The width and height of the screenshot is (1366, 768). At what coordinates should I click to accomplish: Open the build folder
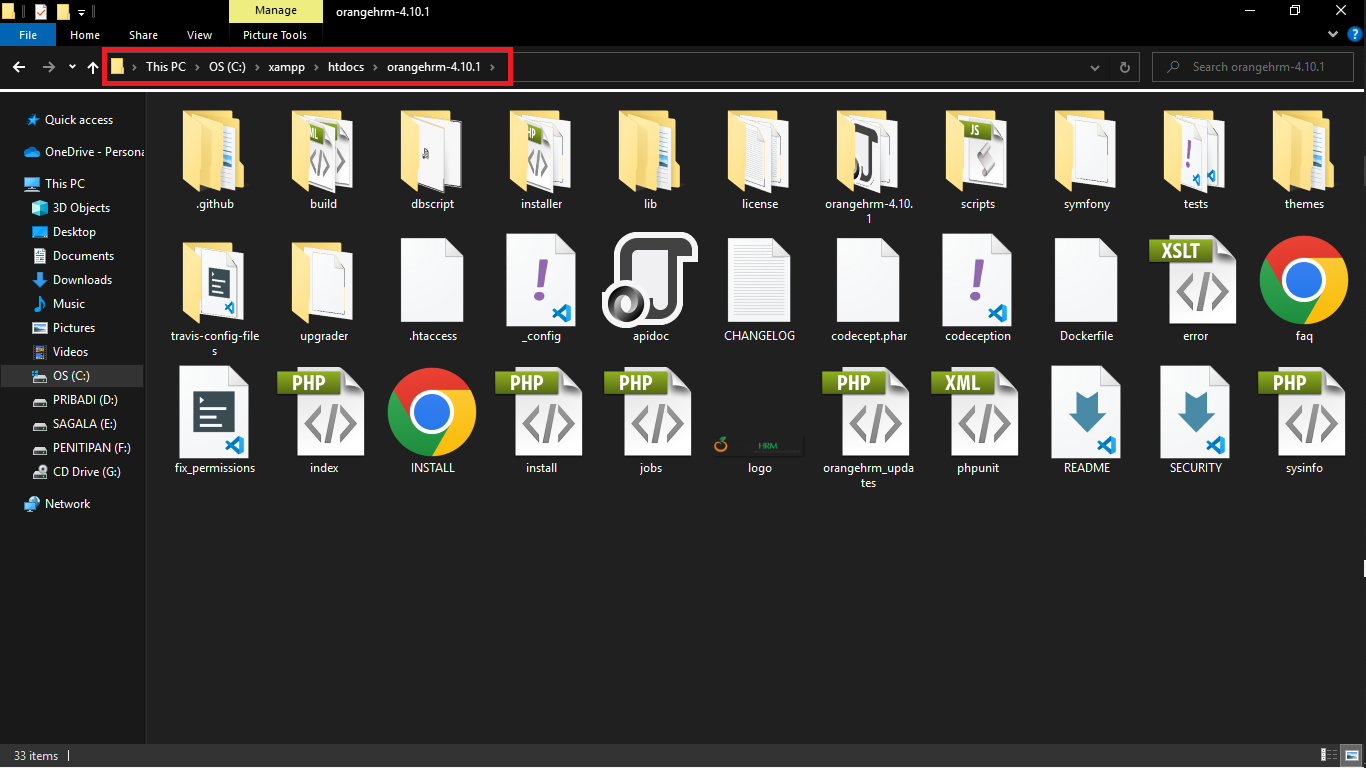(x=324, y=160)
